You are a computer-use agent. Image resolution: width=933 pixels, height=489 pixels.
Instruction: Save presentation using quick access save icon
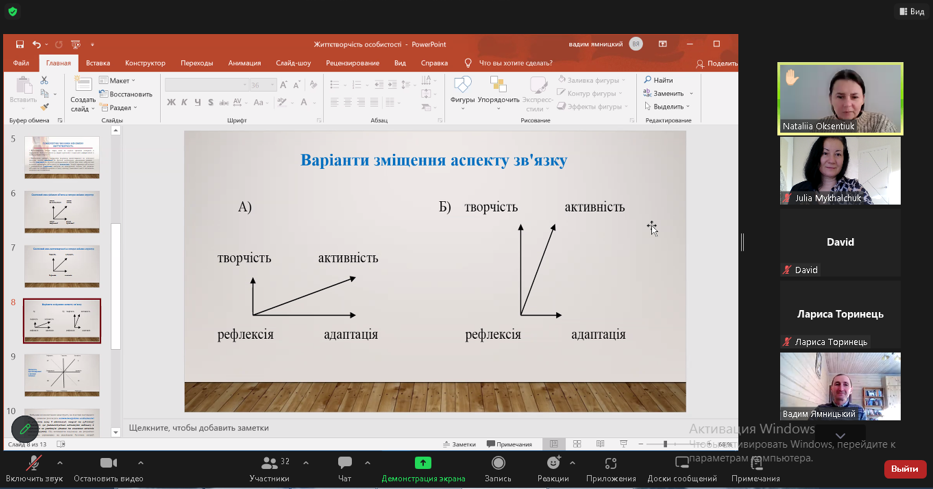point(20,45)
